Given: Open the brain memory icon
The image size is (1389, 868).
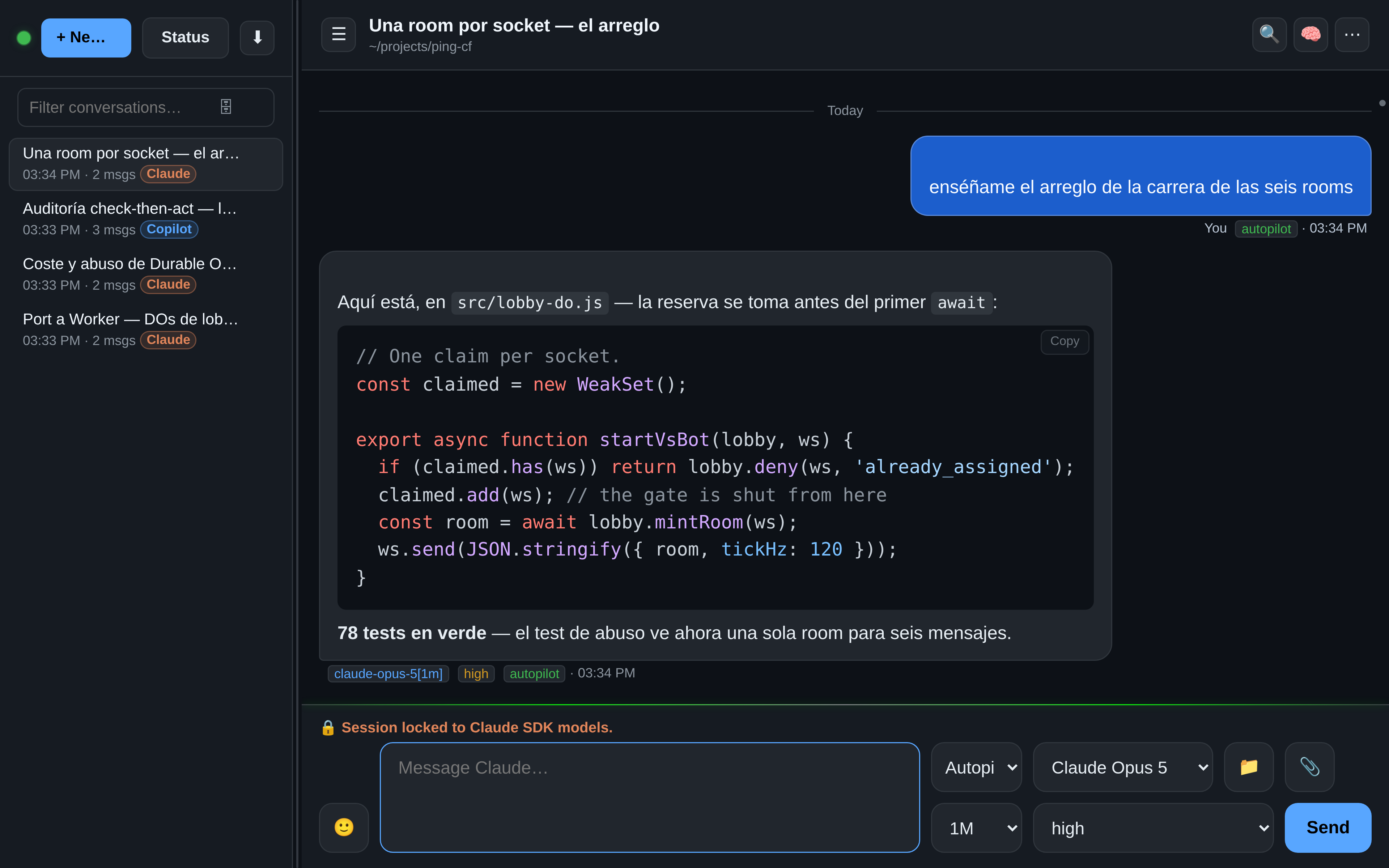Looking at the screenshot, I should (1311, 34).
